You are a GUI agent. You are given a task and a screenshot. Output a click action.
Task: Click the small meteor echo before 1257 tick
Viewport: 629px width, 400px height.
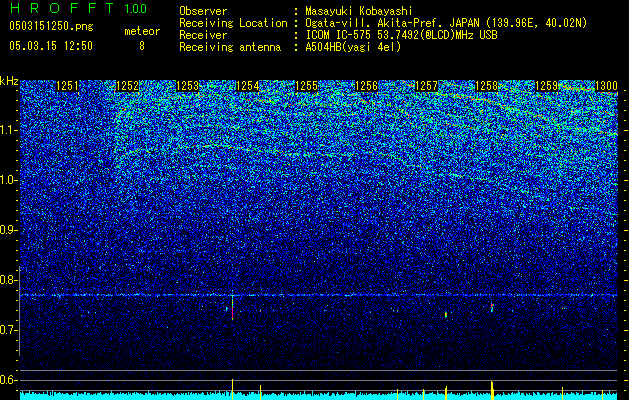(446, 315)
